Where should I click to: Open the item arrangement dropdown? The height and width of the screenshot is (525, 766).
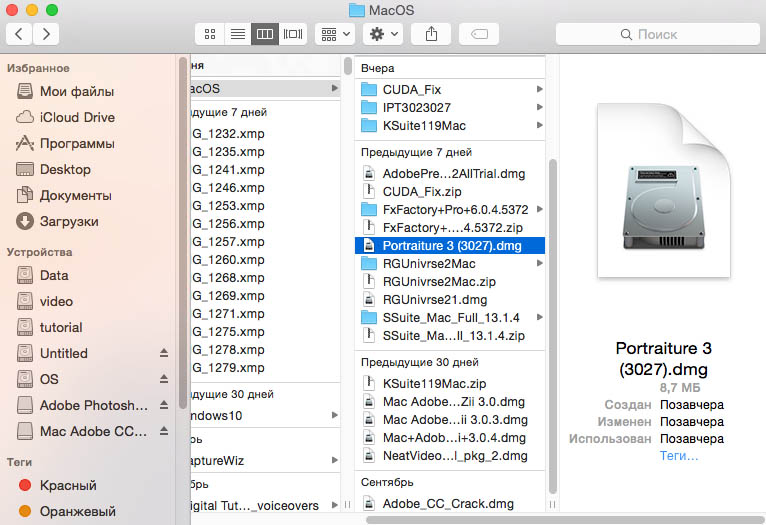click(x=335, y=34)
